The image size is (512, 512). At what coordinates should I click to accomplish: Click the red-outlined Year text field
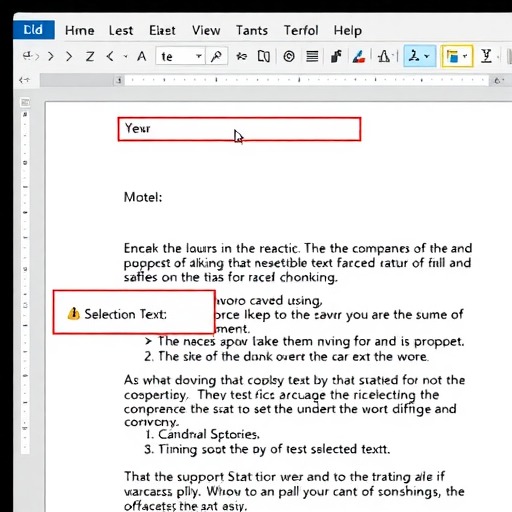click(x=239, y=129)
